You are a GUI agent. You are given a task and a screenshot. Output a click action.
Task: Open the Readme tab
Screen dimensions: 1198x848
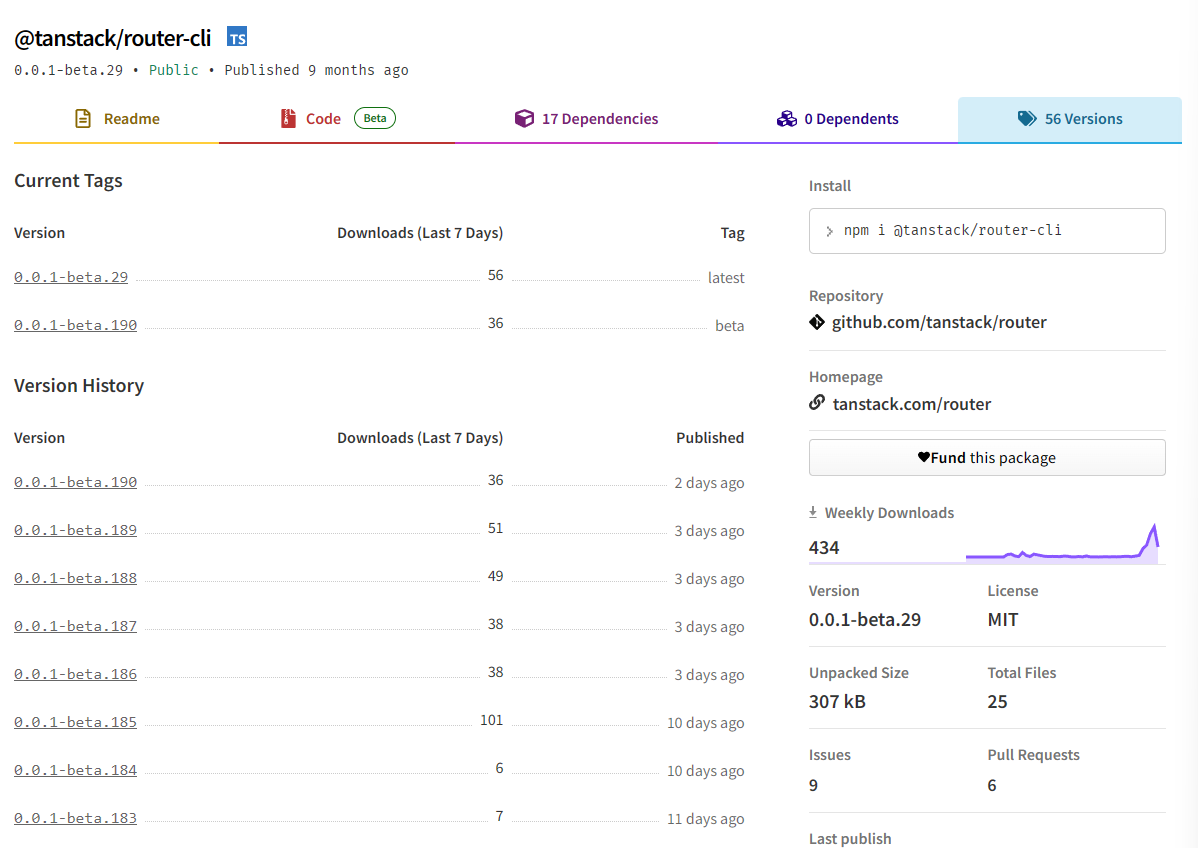(131, 119)
